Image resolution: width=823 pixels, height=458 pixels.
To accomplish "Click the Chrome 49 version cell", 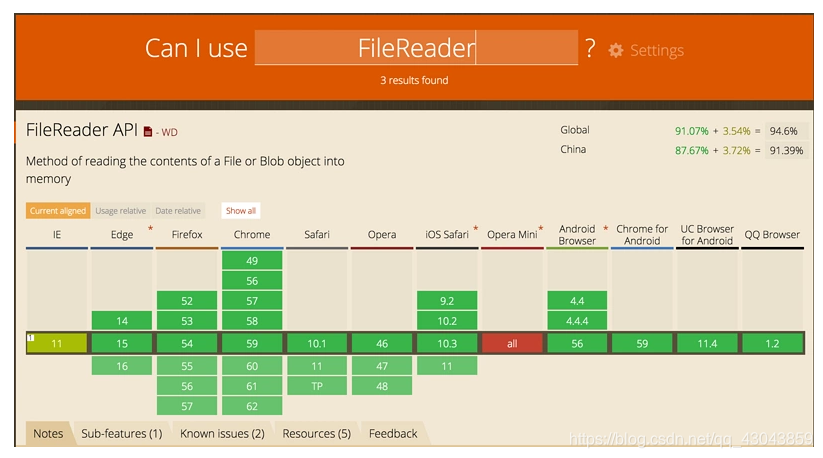I will [252, 261].
